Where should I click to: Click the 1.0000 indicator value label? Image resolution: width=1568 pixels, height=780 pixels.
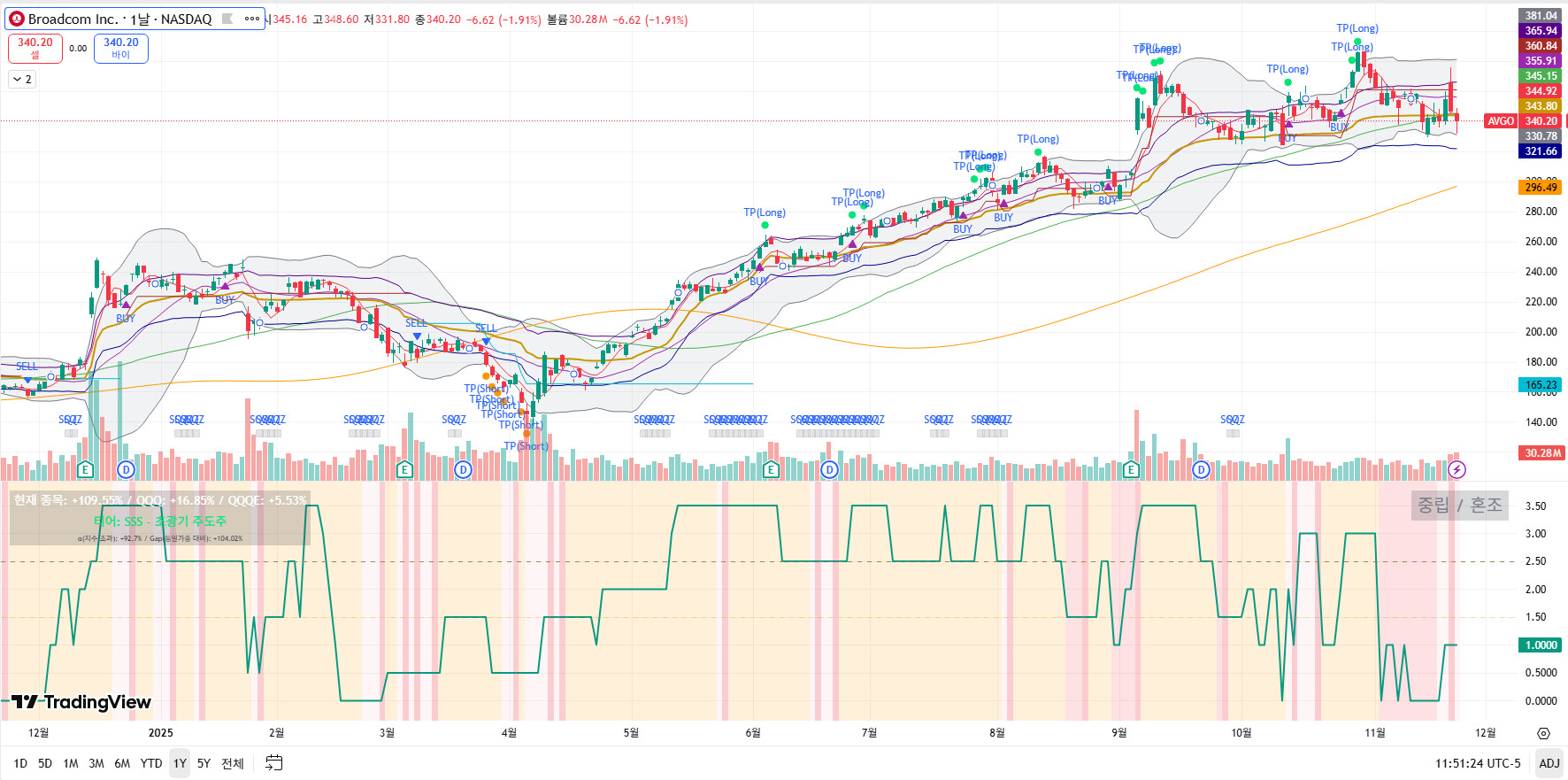(1541, 645)
